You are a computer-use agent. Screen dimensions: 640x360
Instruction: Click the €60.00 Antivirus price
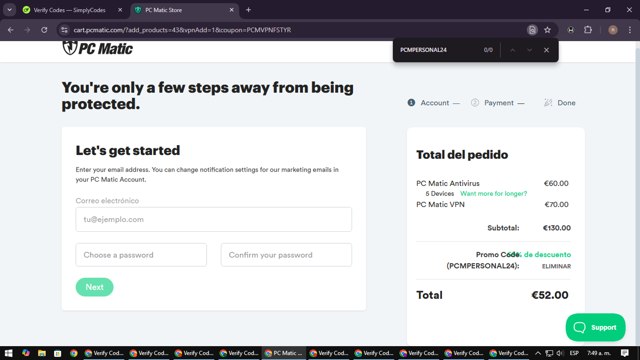[556, 183]
